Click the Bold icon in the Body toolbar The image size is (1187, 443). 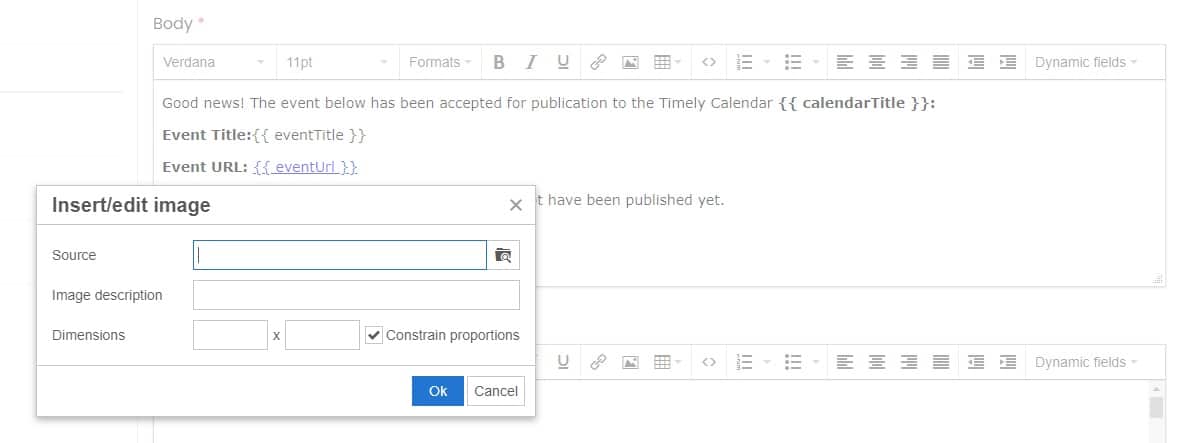(499, 62)
